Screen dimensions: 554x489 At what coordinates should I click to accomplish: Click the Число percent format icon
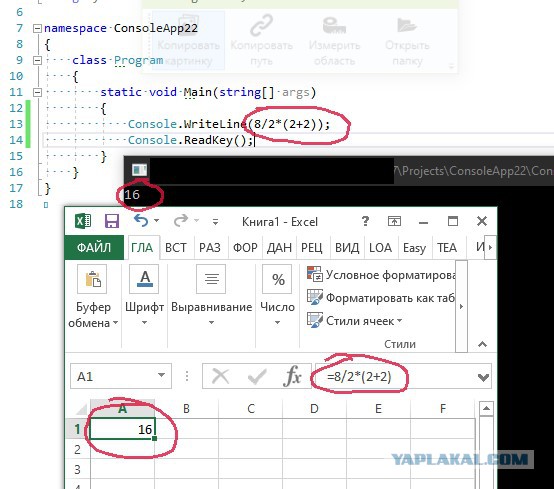pos(277,279)
